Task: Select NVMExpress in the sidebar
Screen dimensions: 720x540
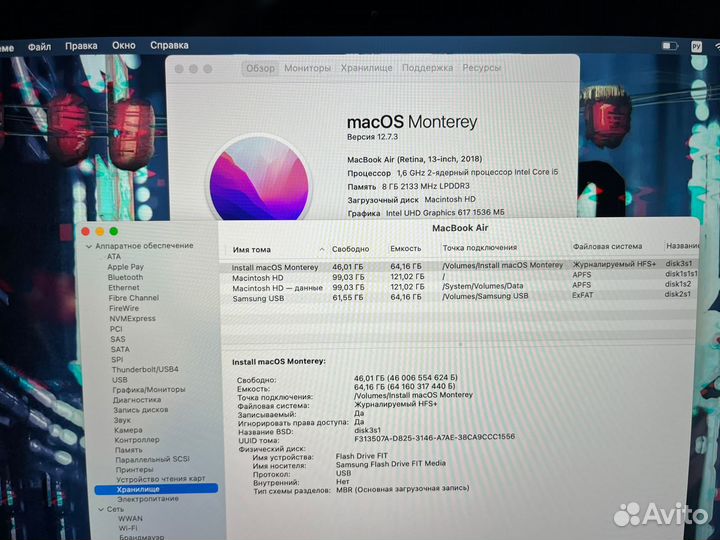Action: pos(132,318)
